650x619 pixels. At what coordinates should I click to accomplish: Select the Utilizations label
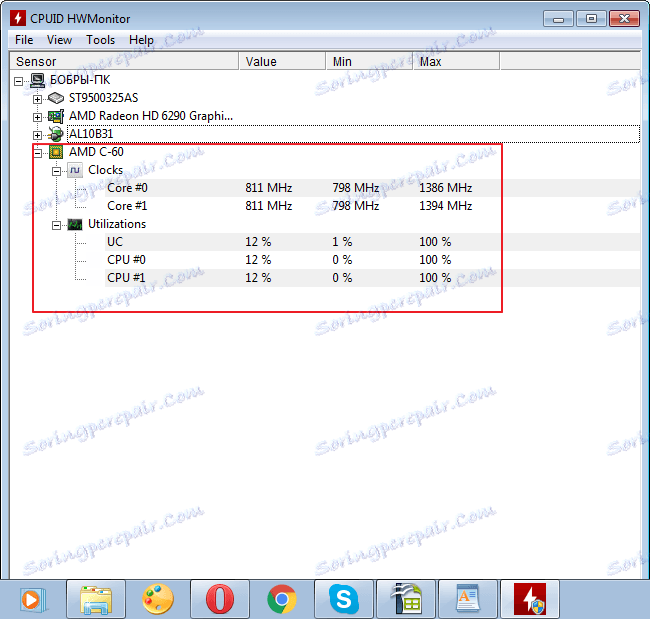point(117,224)
